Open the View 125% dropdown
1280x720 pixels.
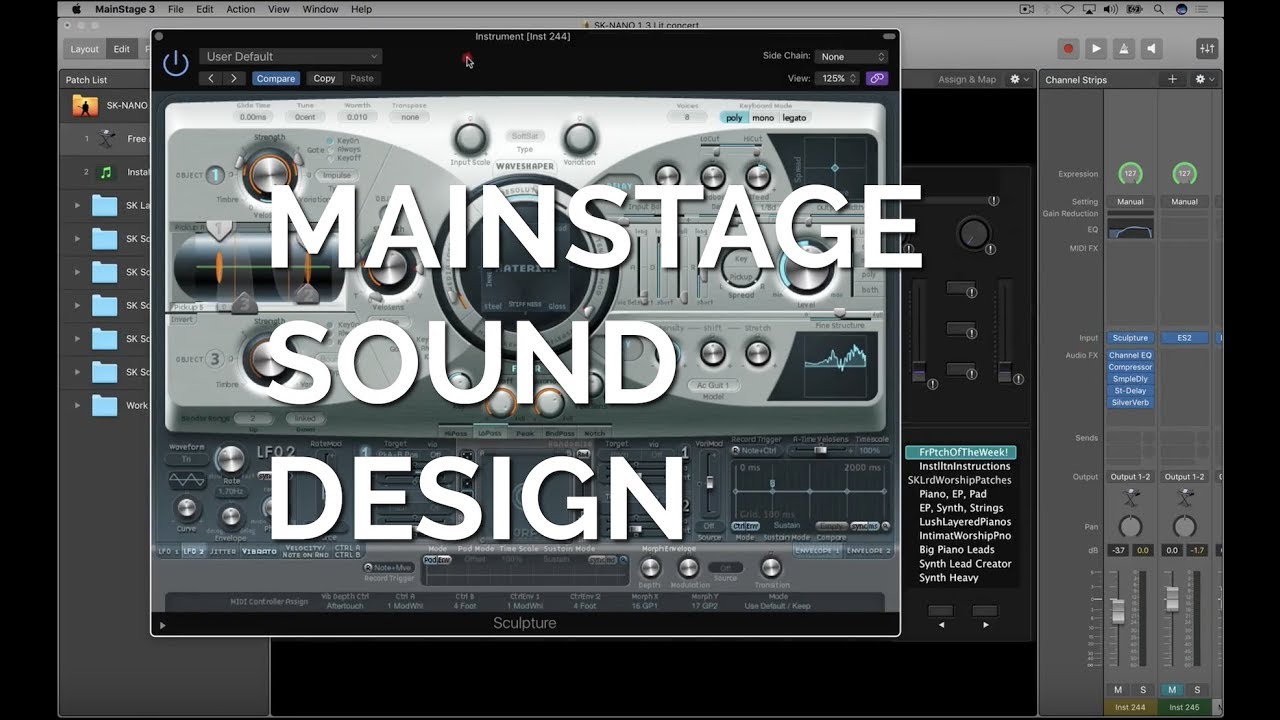click(838, 78)
